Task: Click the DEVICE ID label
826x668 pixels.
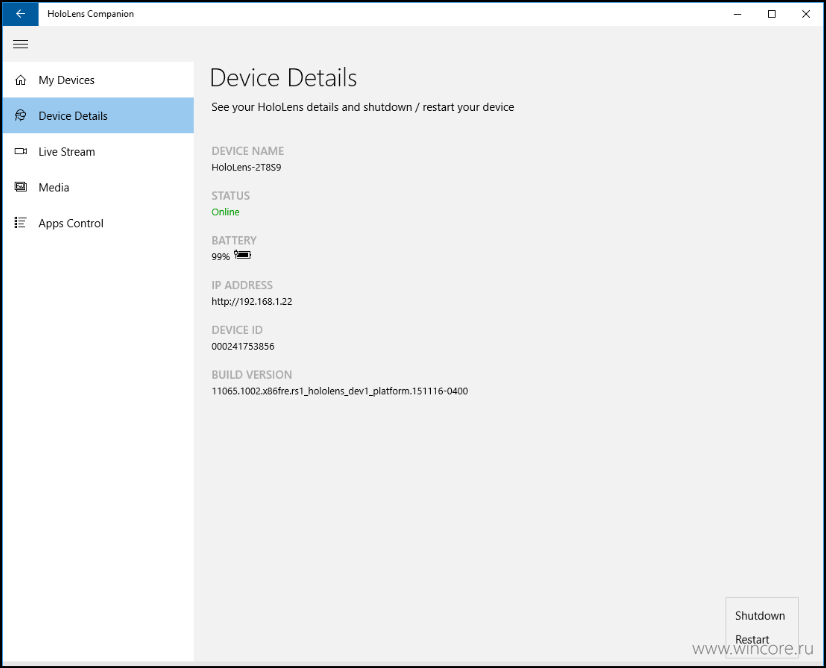Action: pos(237,330)
